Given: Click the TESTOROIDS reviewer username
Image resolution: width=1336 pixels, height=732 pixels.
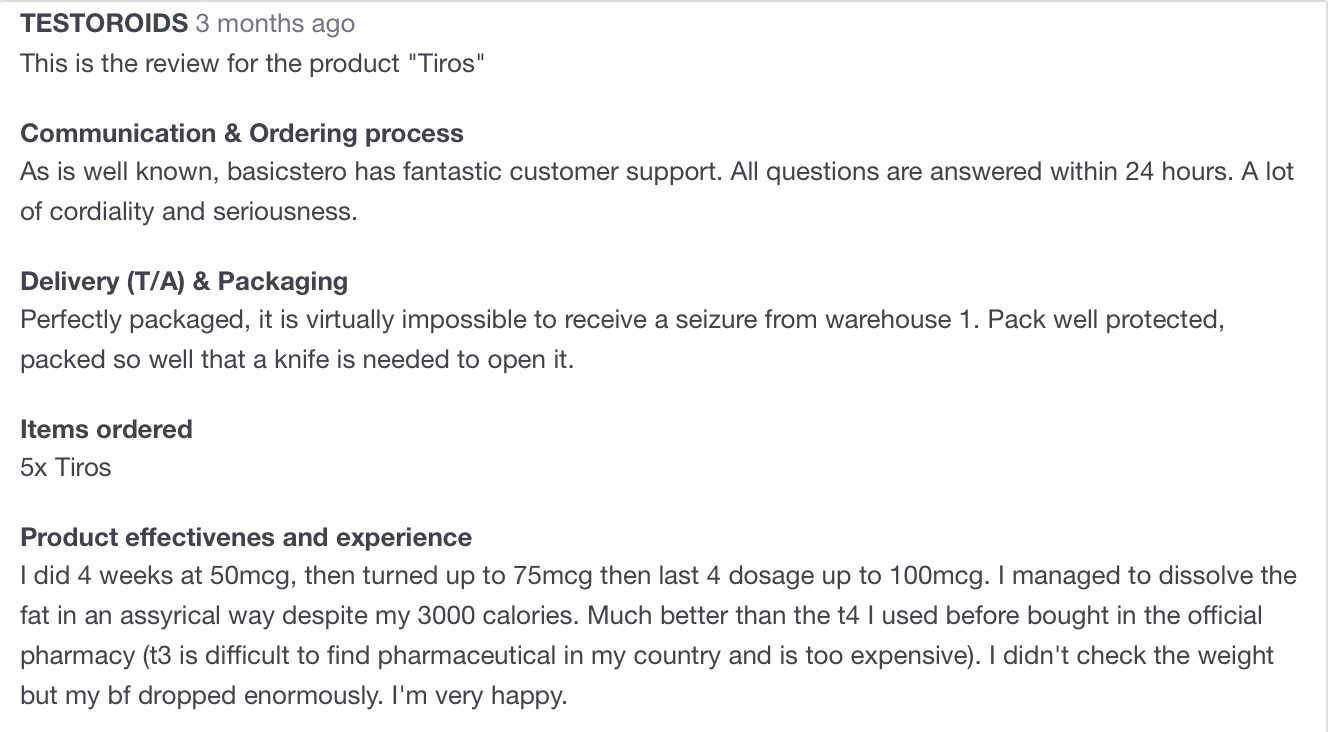Looking at the screenshot, I should point(104,24).
